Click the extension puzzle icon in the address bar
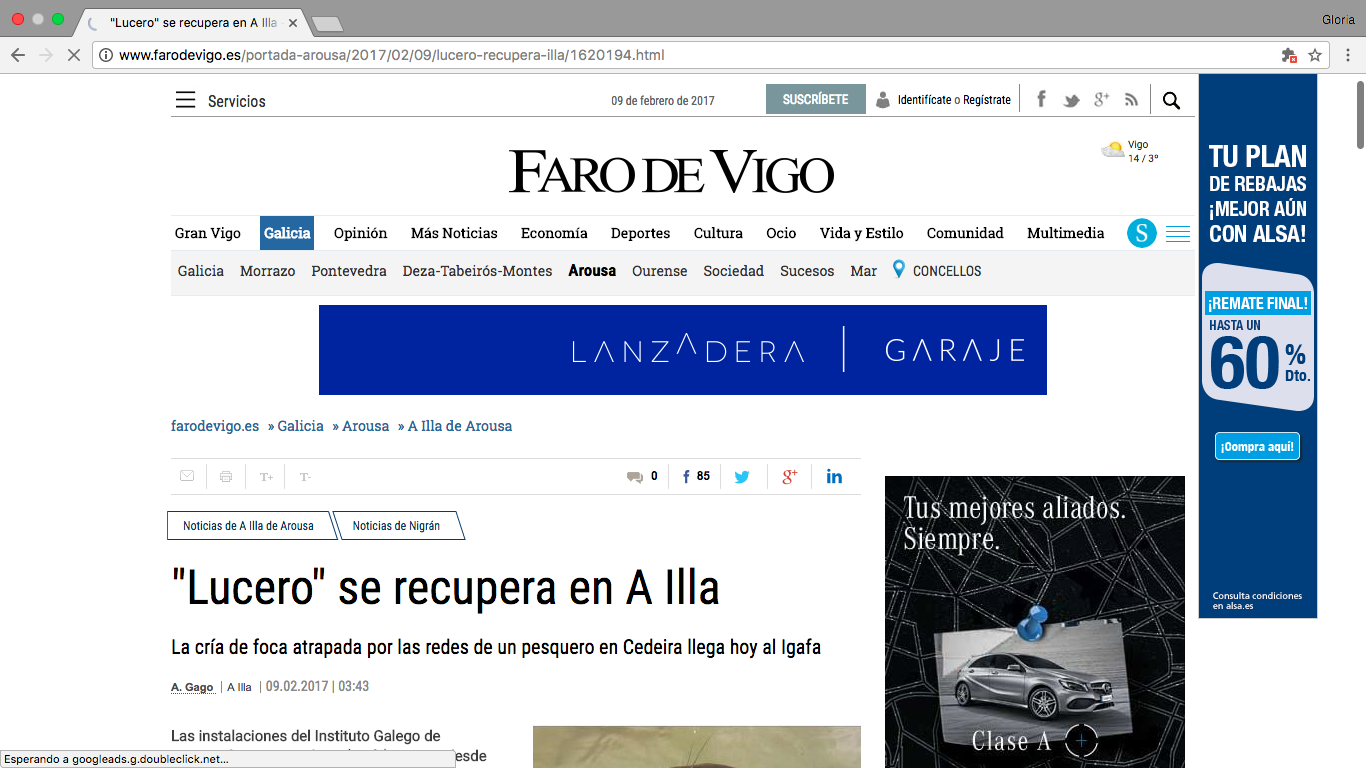1366x768 pixels. (x=1289, y=56)
